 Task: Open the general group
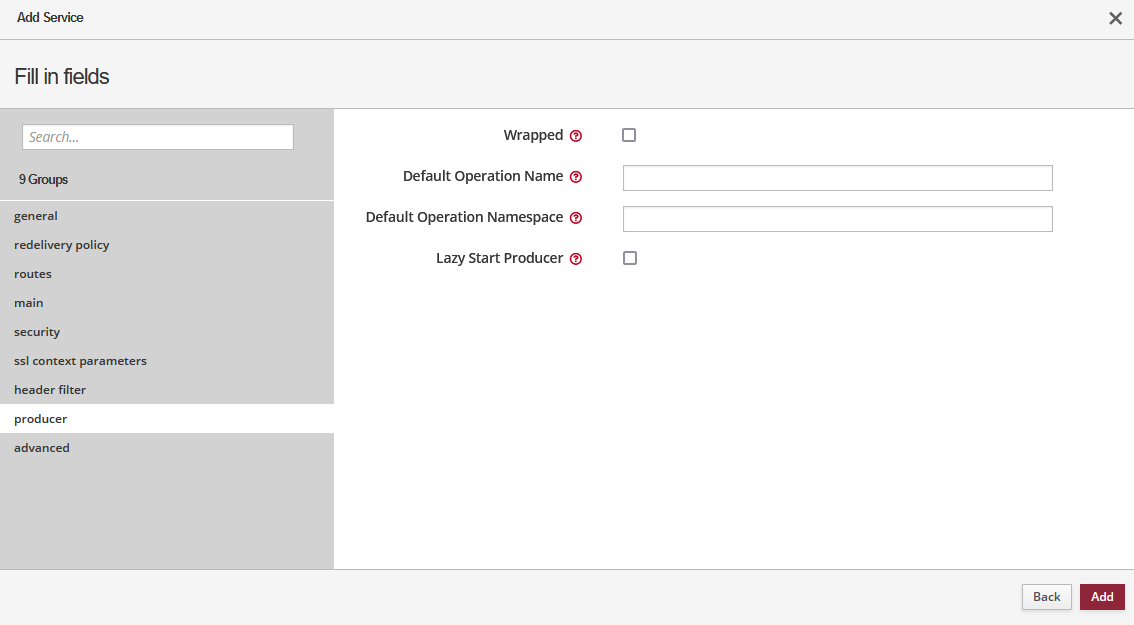(x=36, y=216)
